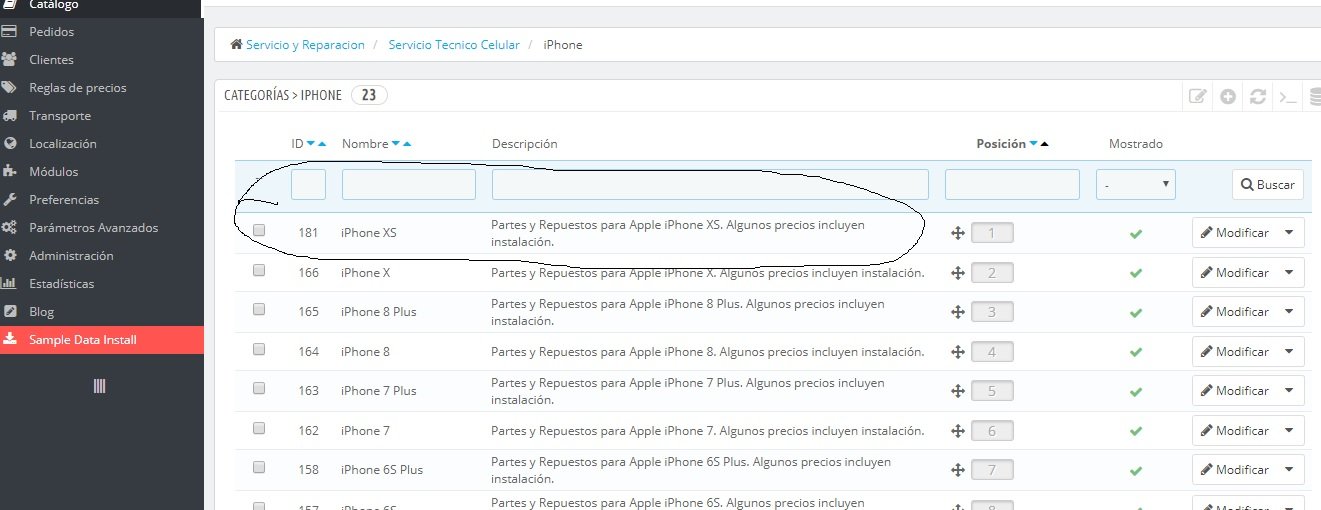
Task: Click Modificar for iPhone 8 Plus
Action: (1234, 312)
